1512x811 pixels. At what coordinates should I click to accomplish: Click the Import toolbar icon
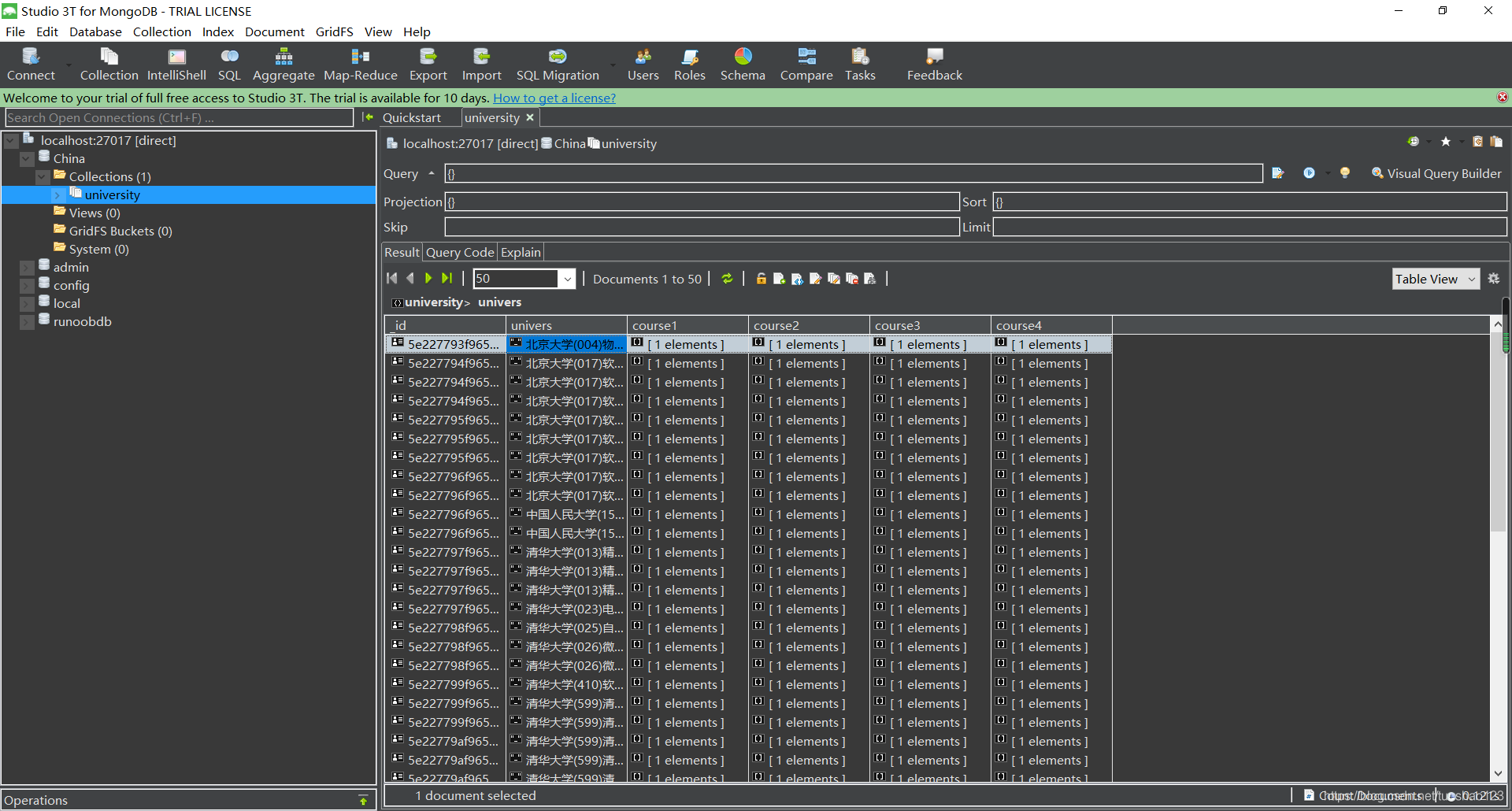click(481, 65)
